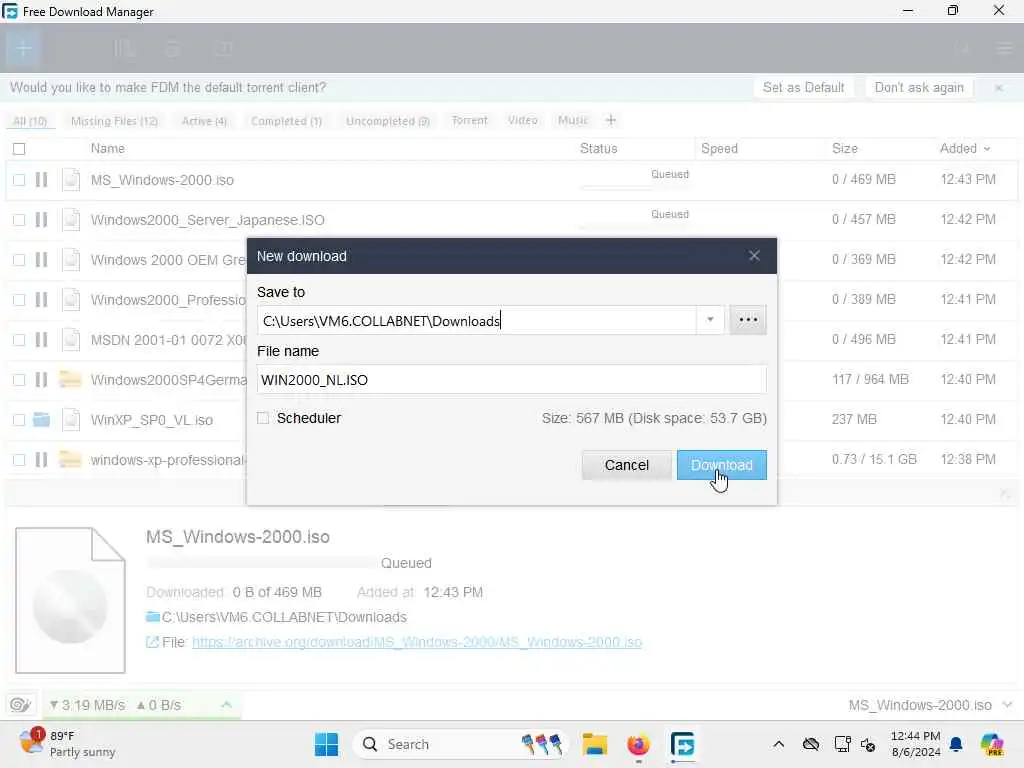Cancel the New download dialog
The image size is (1024, 768).
pos(626,465)
